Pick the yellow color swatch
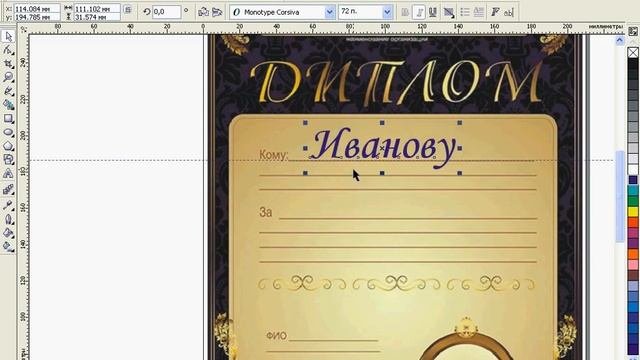This screenshot has width=640, height=360. coord(633,211)
